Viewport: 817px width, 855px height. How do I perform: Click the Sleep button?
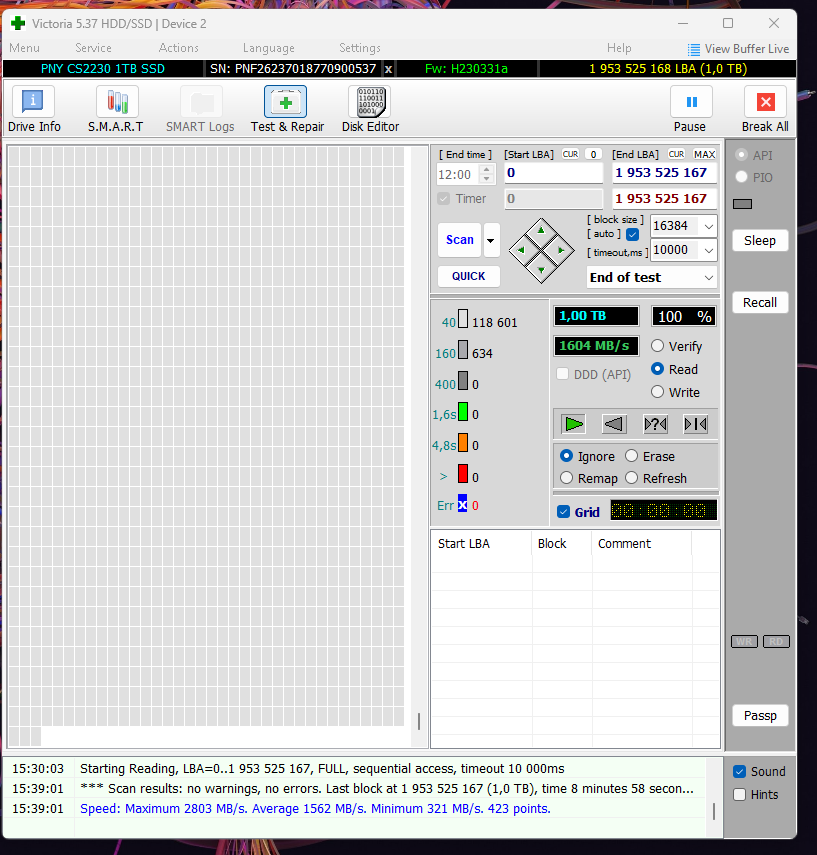point(760,240)
